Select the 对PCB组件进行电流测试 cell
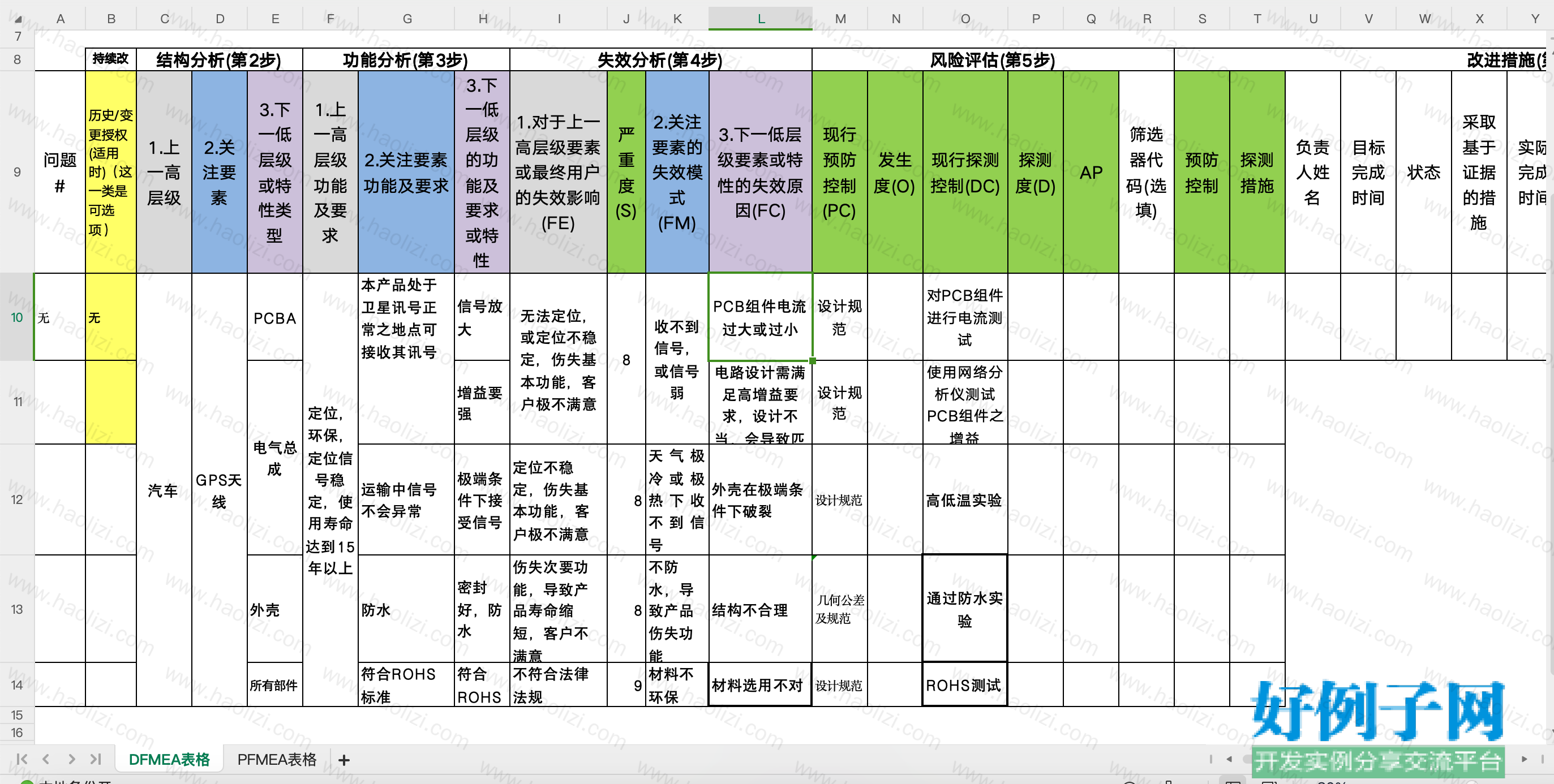 965,317
